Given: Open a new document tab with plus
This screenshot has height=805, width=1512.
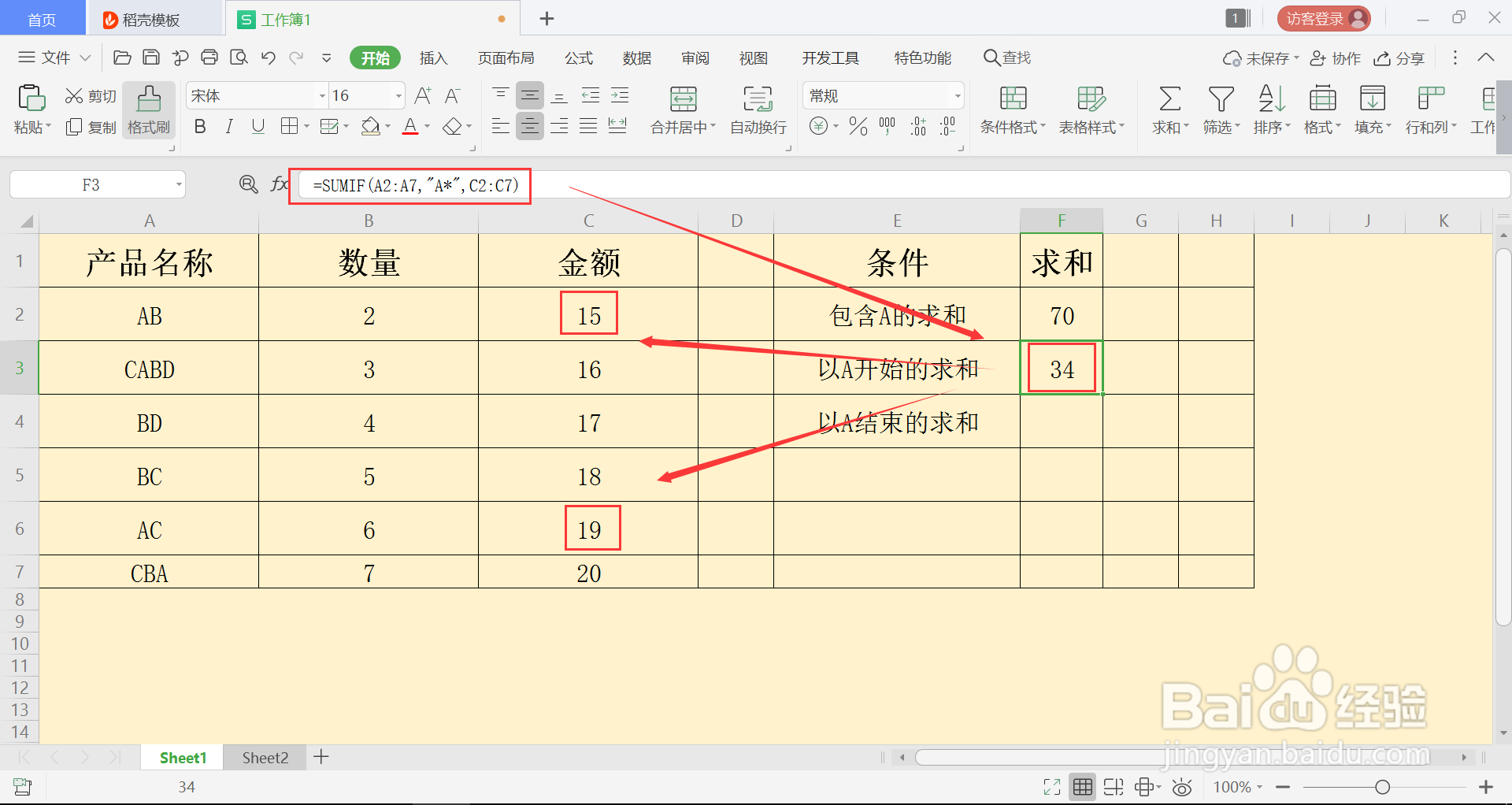Looking at the screenshot, I should [x=547, y=19].
